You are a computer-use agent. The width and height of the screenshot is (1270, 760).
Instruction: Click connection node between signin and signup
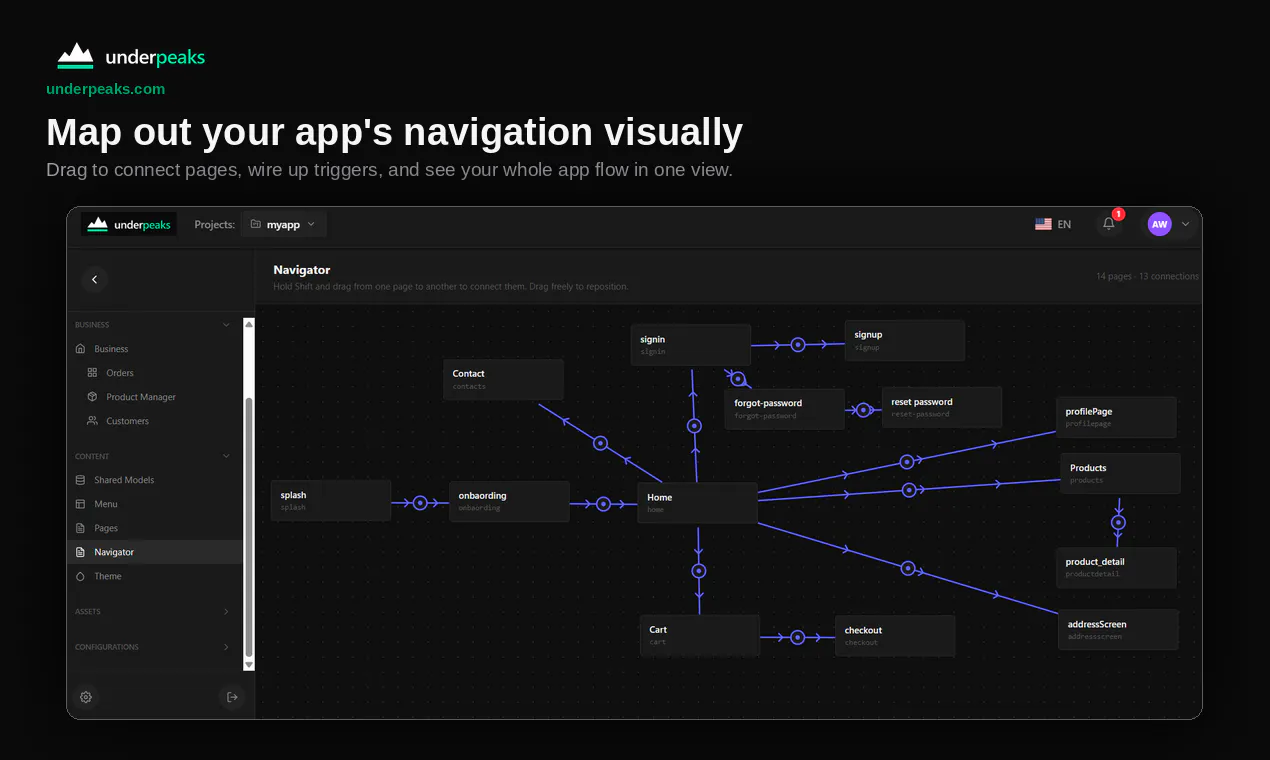[x=798, y=345]
